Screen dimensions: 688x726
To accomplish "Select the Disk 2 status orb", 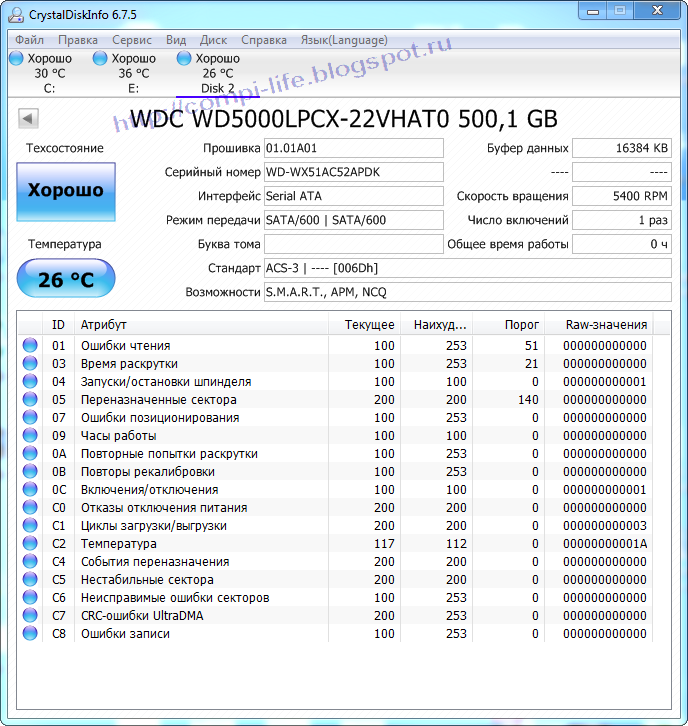I will [184, 58].
